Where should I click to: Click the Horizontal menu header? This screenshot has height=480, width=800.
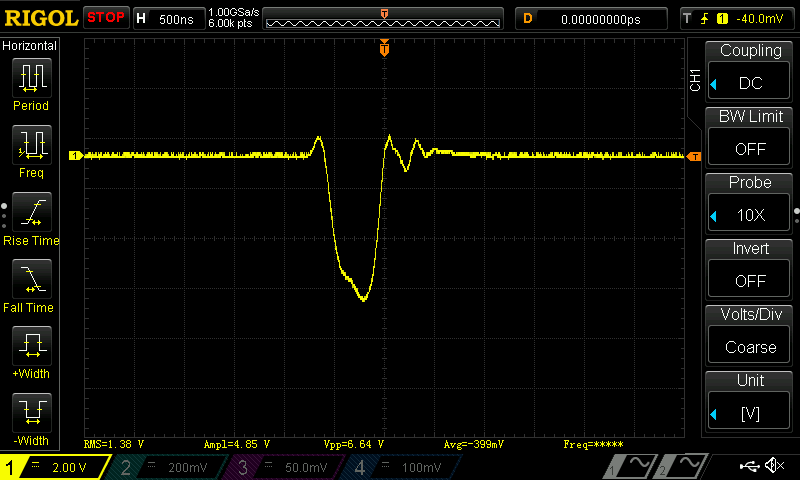pyautogui.click(x=30, y=46)
